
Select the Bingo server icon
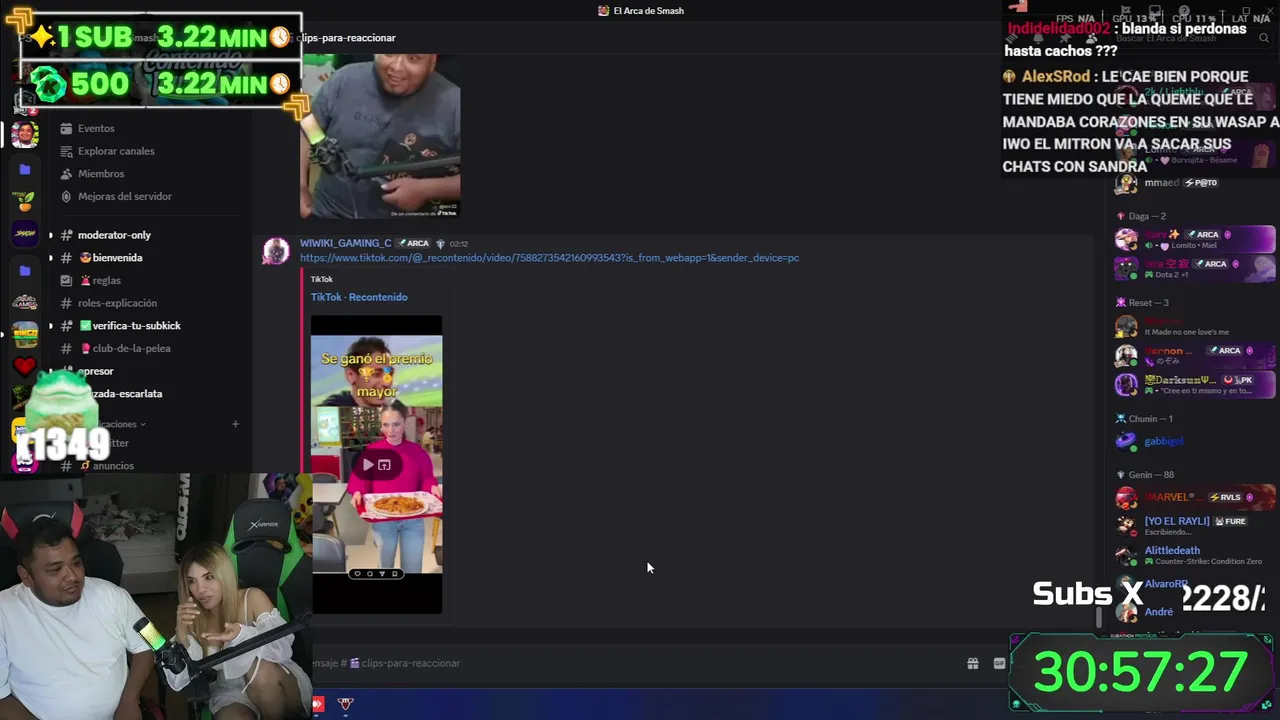[x=25, y=333]
